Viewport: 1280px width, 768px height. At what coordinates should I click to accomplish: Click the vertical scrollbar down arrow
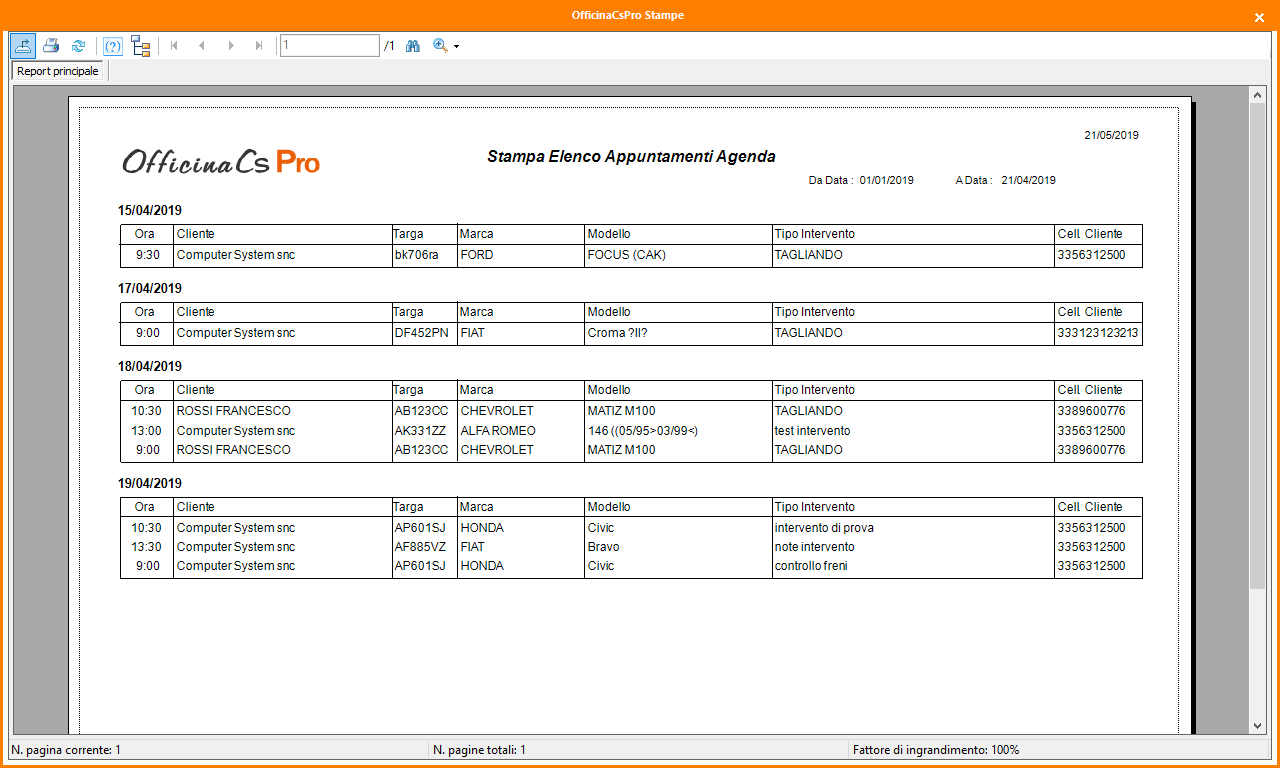click(x=1259, y=726)
